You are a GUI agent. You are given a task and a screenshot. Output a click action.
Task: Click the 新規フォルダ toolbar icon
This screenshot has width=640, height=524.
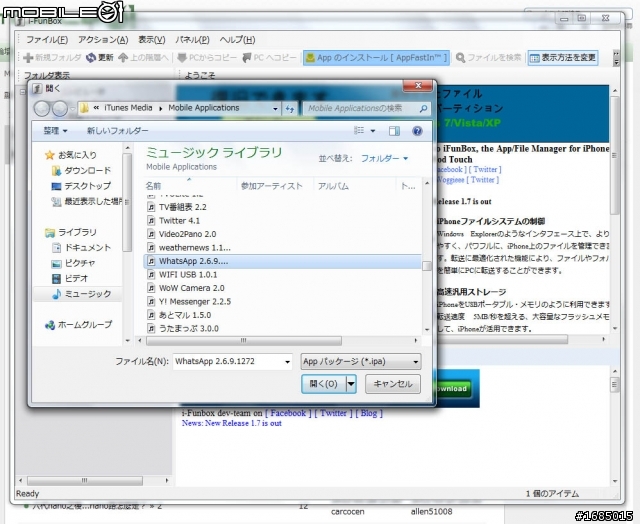(28, 58)
